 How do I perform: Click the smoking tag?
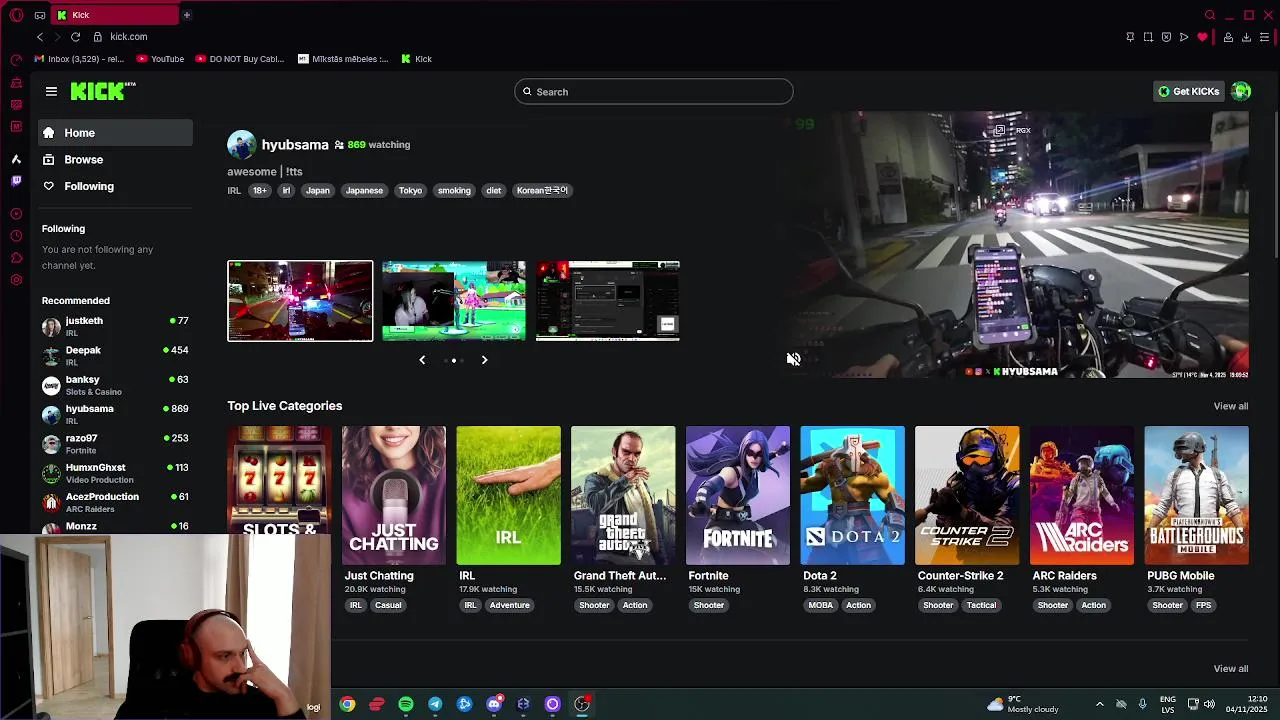coord(454,190)
